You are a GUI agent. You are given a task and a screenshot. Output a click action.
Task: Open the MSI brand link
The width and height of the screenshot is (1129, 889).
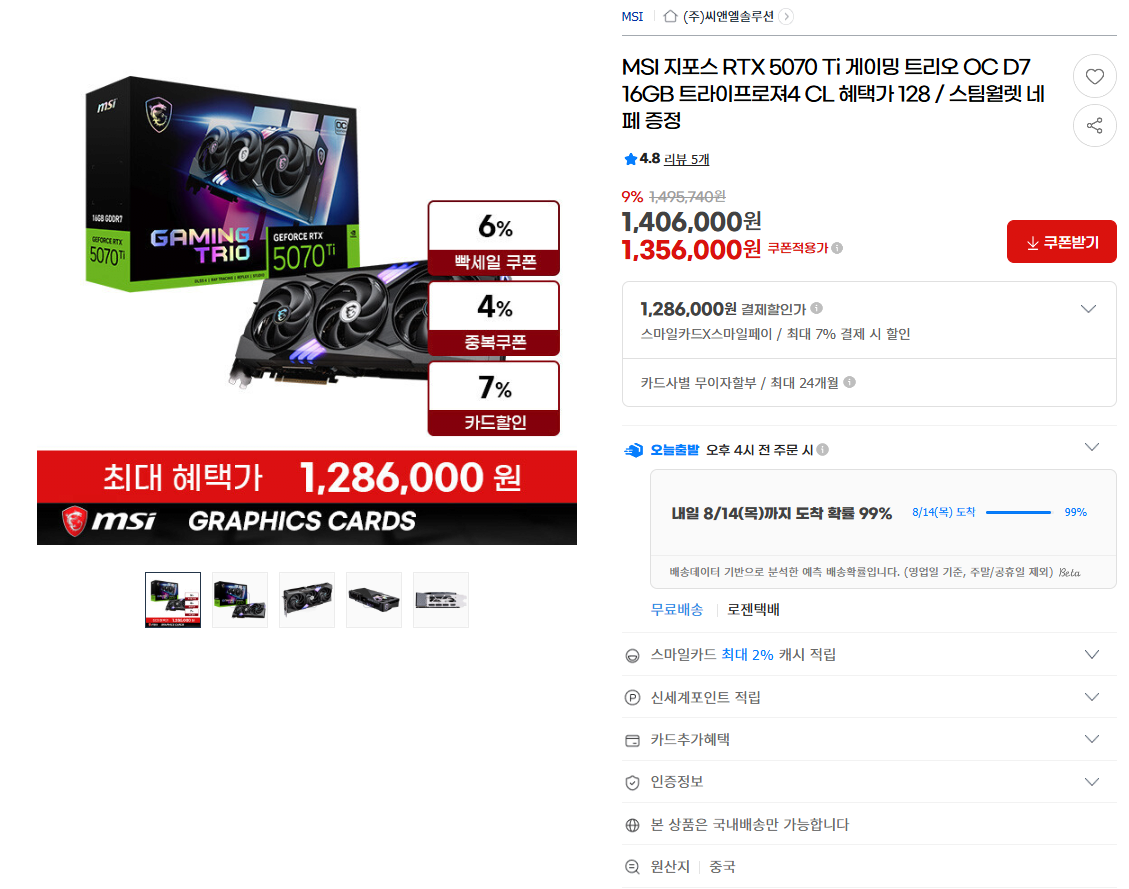[x=632, y=16]
